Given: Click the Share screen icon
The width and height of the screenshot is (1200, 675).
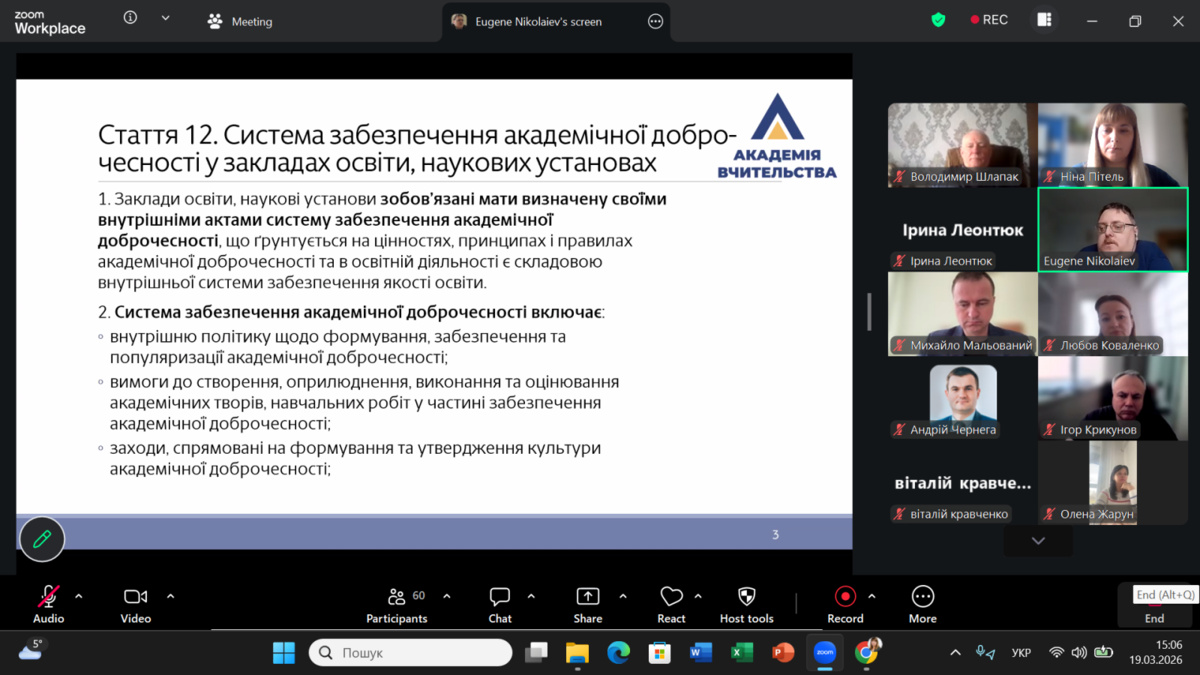Looking at the screenshot, I should point(588,597).
